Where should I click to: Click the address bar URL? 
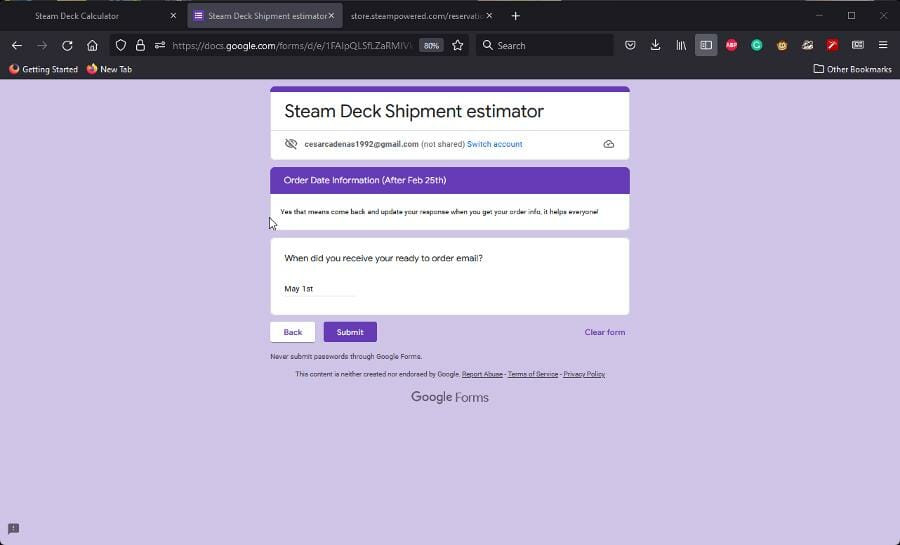(292, 45)
